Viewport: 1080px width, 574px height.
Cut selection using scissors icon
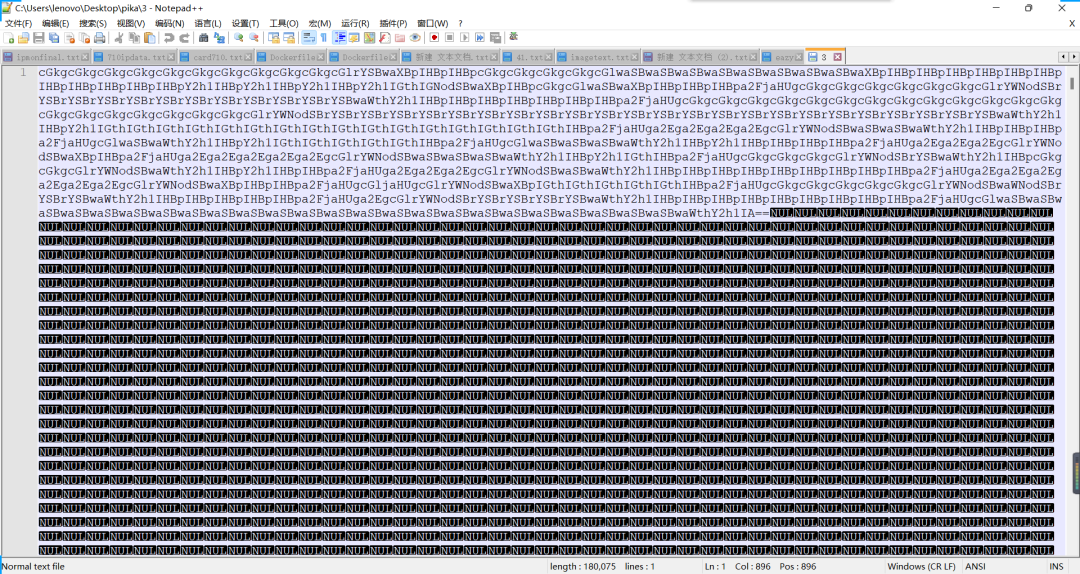point(119,38)
